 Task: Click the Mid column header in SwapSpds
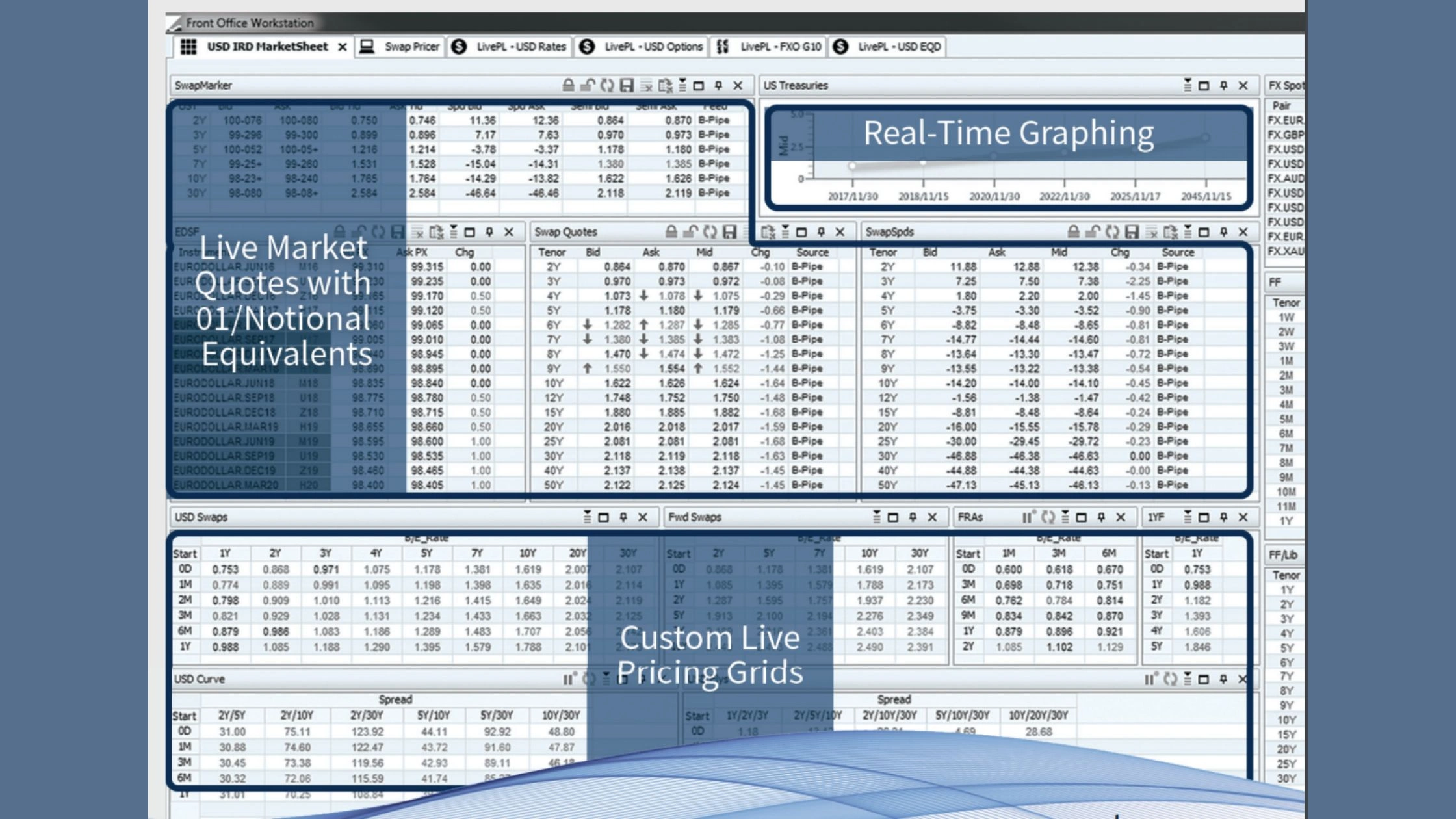1059,252
